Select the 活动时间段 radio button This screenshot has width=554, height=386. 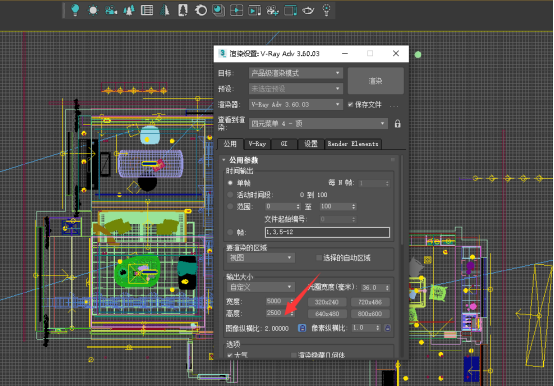230,195
